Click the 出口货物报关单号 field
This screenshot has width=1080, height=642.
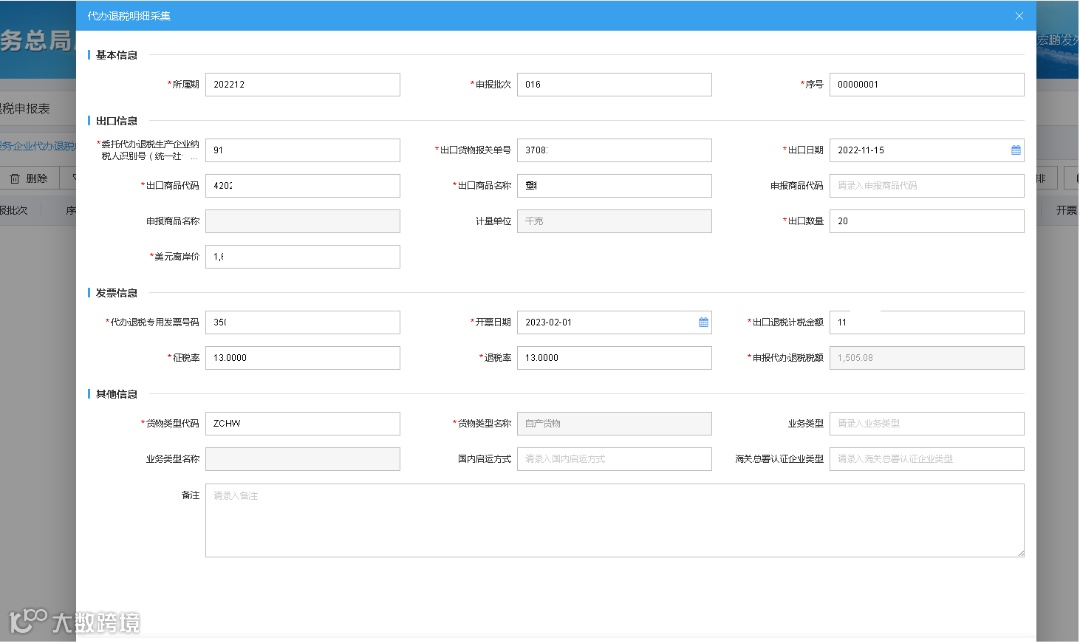tap(614, 150)
